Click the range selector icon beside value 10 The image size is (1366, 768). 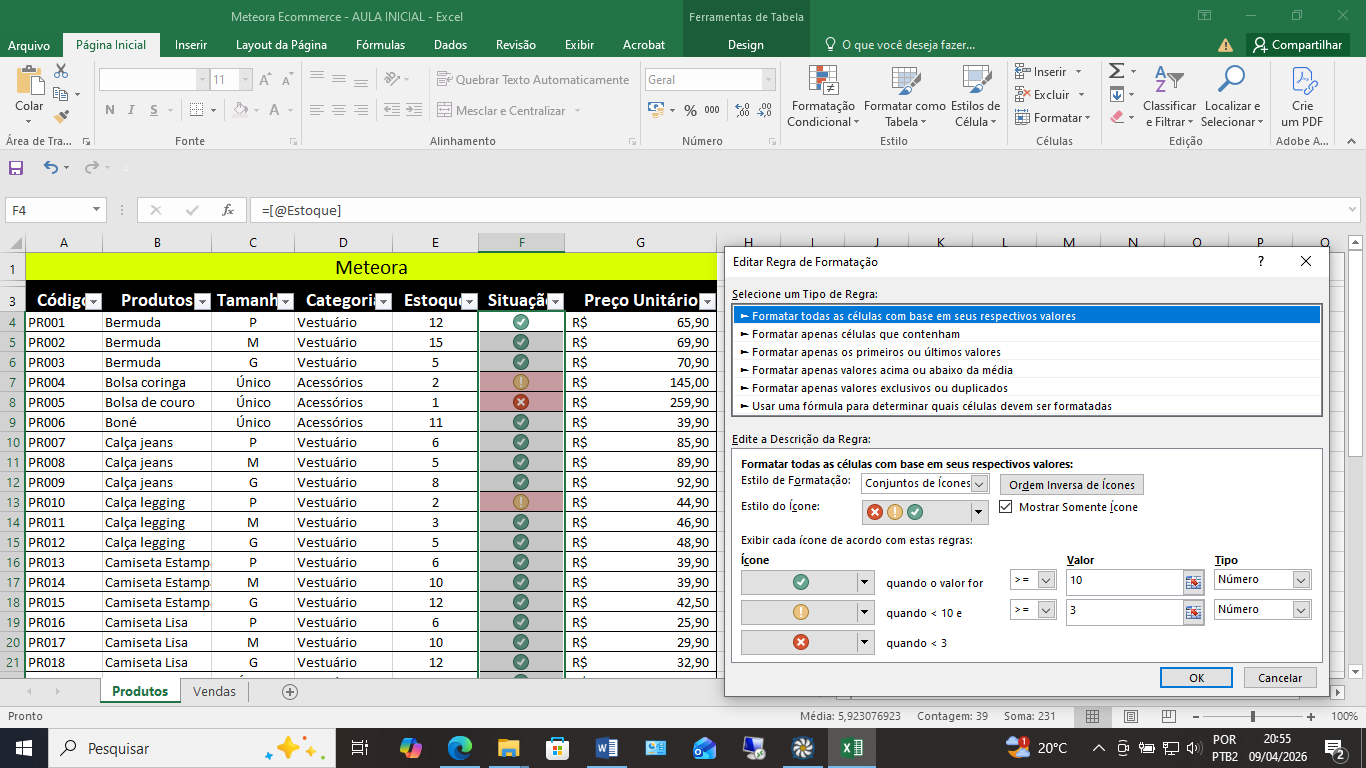click(1192, 581)
